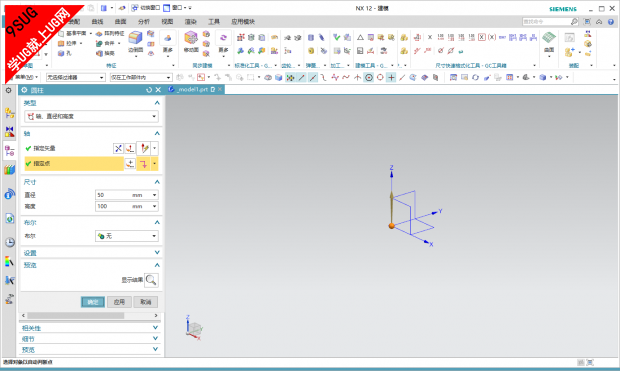This screenshot has width=620, height=371.
Task: Open the Assembly Navigator in resource bar
Action: point(9,113)
